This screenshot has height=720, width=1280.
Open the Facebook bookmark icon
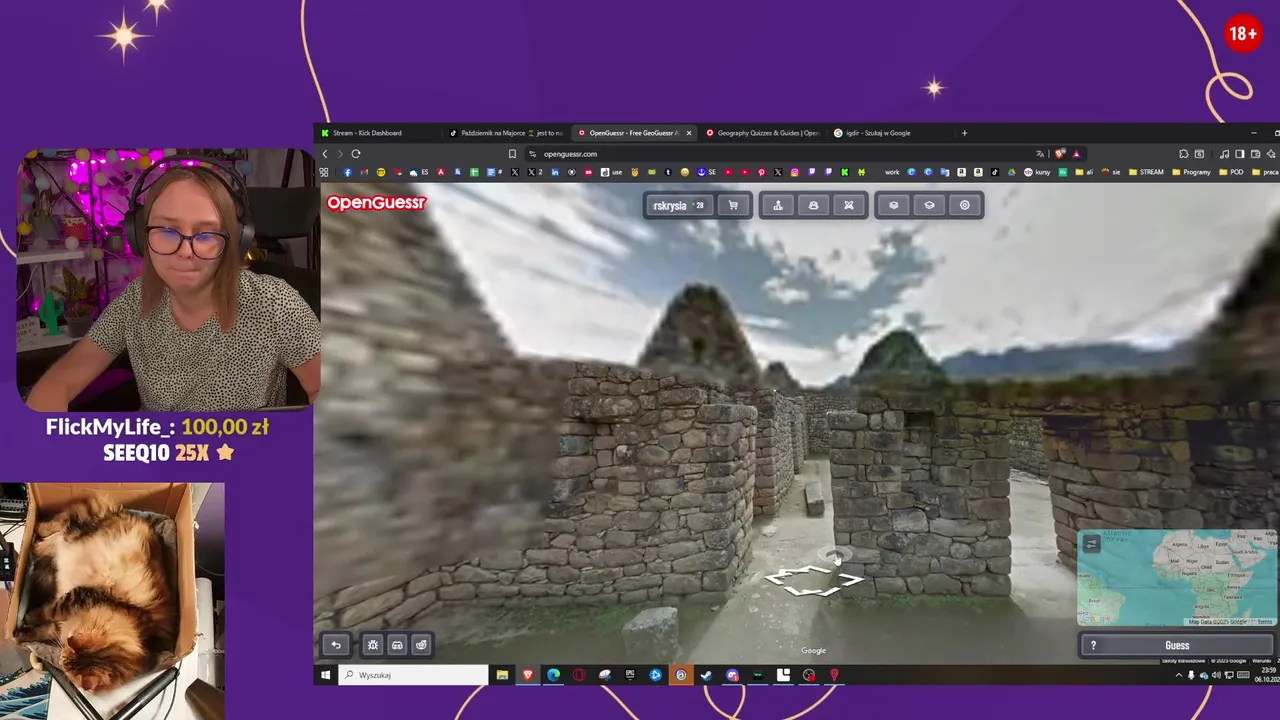click(x=347, y=172)
